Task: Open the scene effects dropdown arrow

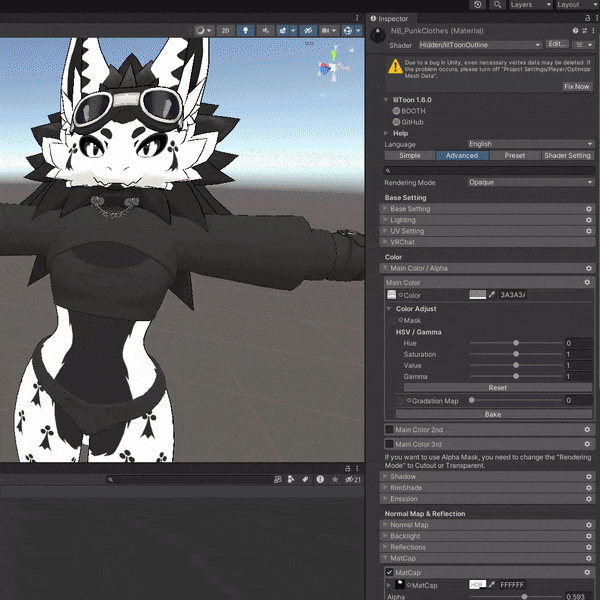Action: point(293,31)
